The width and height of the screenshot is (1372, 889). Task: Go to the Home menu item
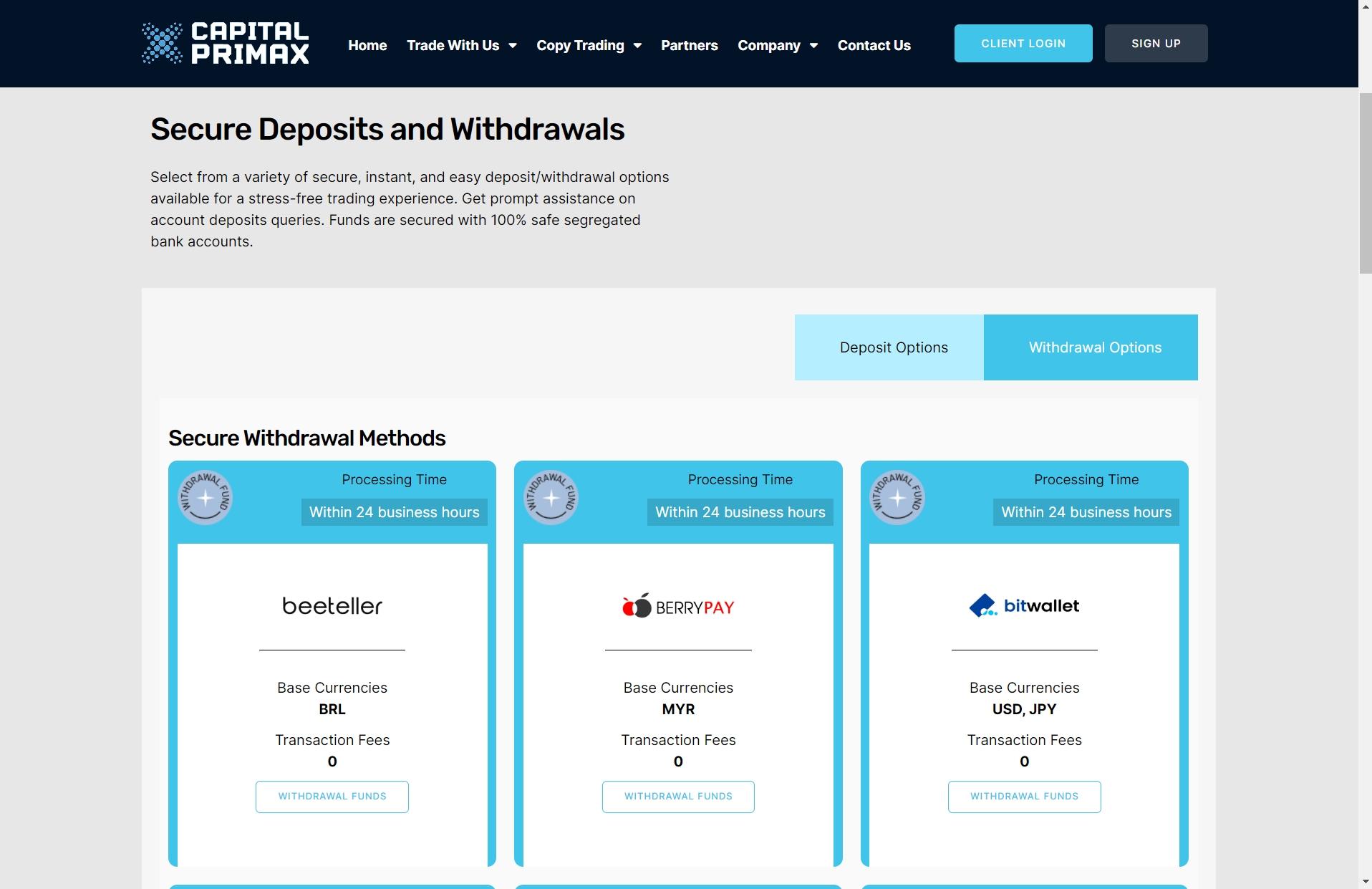click(367, 45)
